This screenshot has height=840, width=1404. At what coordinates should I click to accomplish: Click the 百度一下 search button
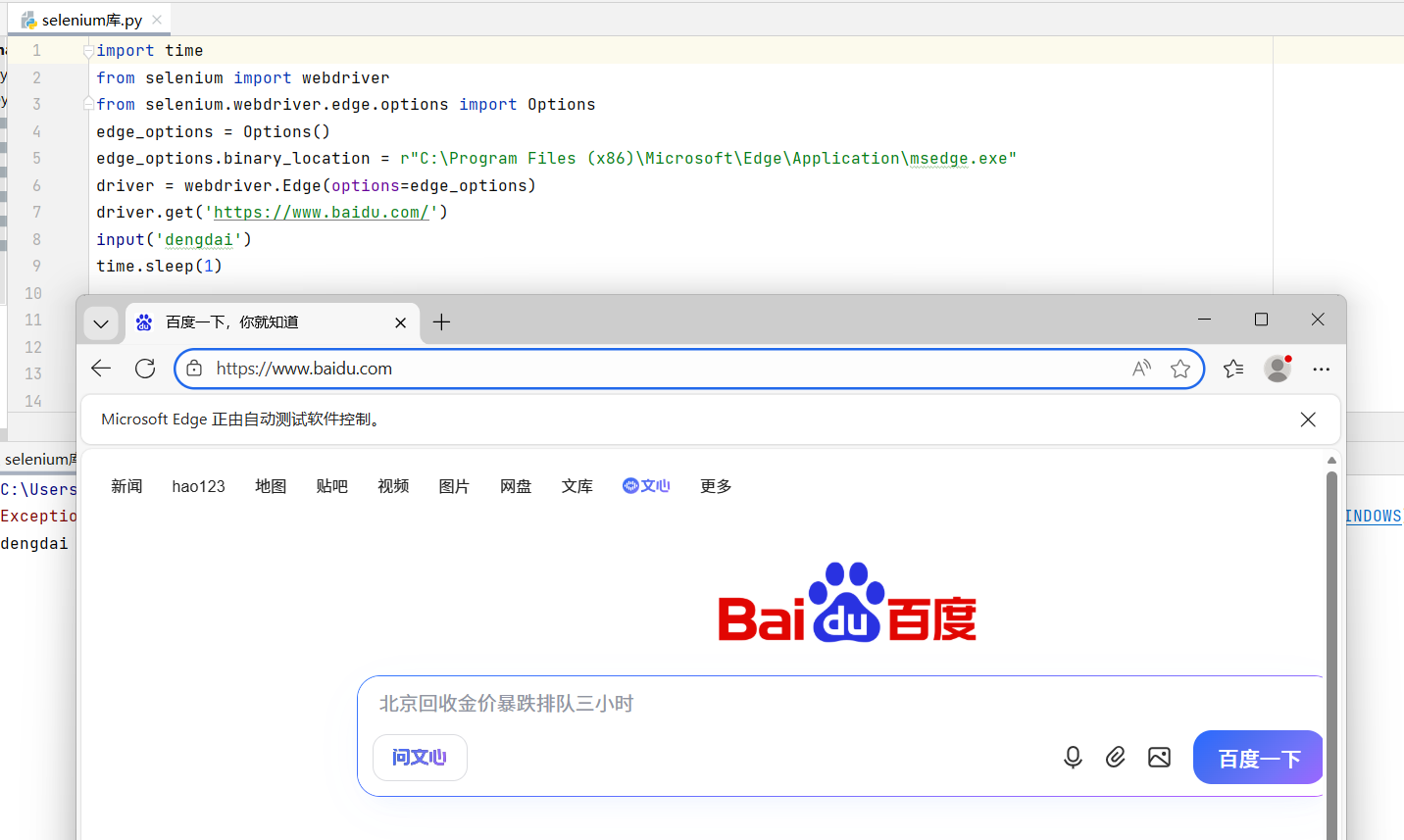(x=1258, y=758)
